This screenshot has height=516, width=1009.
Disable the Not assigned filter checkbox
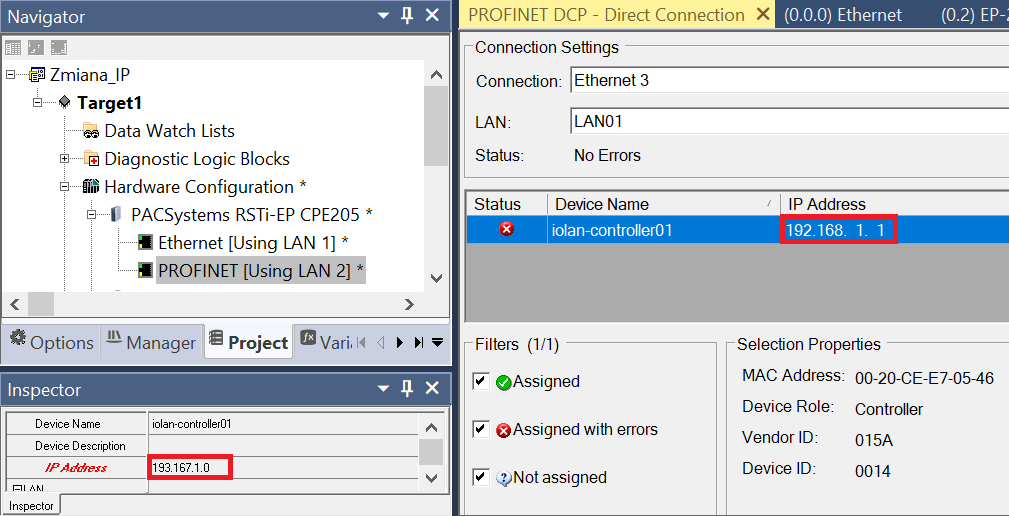(x=481, y=477)
